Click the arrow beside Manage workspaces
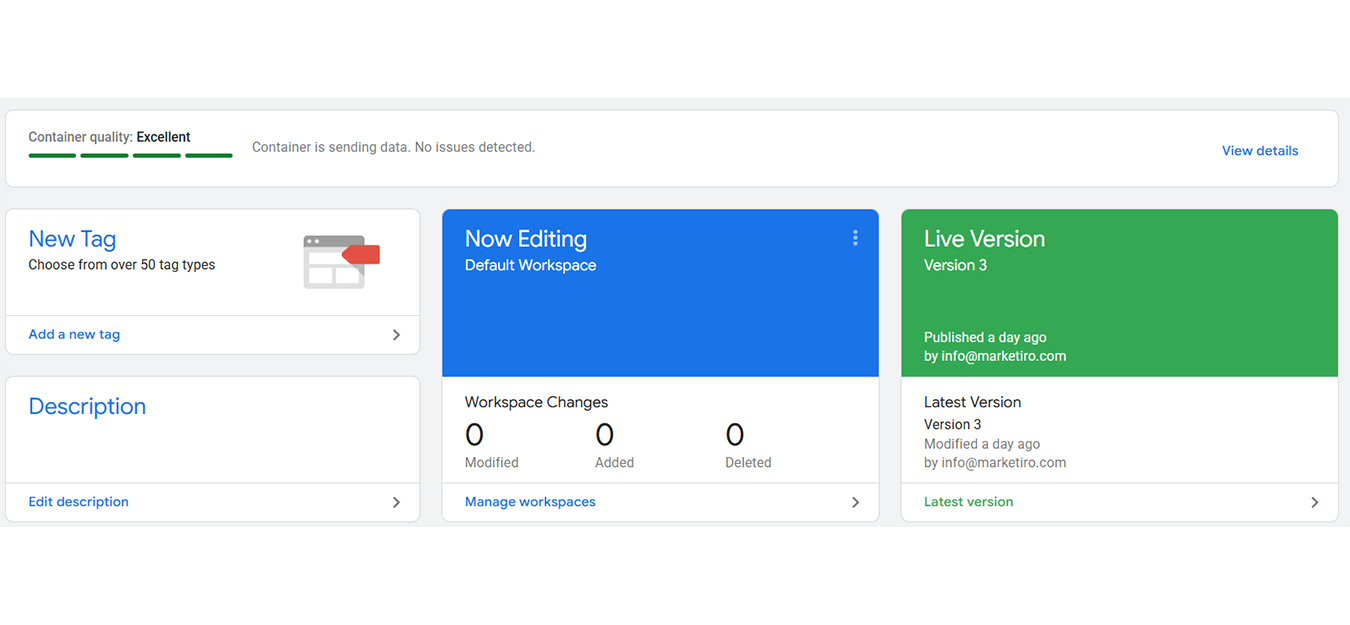 tap(855, 502)
